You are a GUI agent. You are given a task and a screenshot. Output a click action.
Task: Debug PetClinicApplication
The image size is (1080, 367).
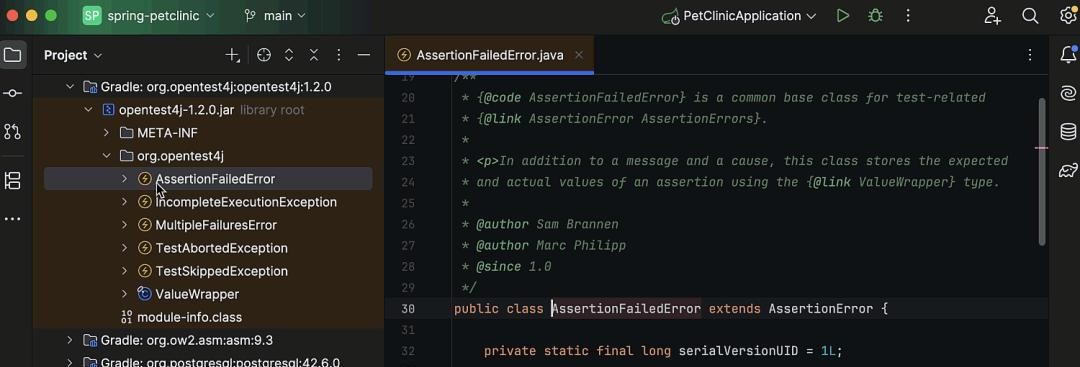coord(875,15)
